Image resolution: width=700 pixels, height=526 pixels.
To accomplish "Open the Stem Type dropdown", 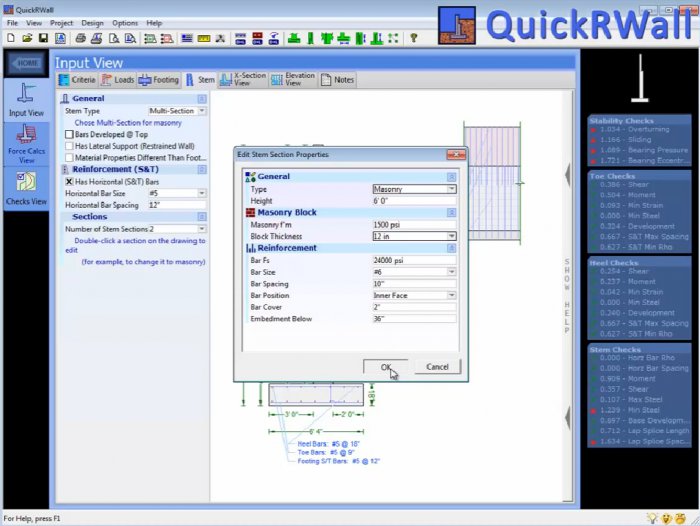I will pos(202,111).
